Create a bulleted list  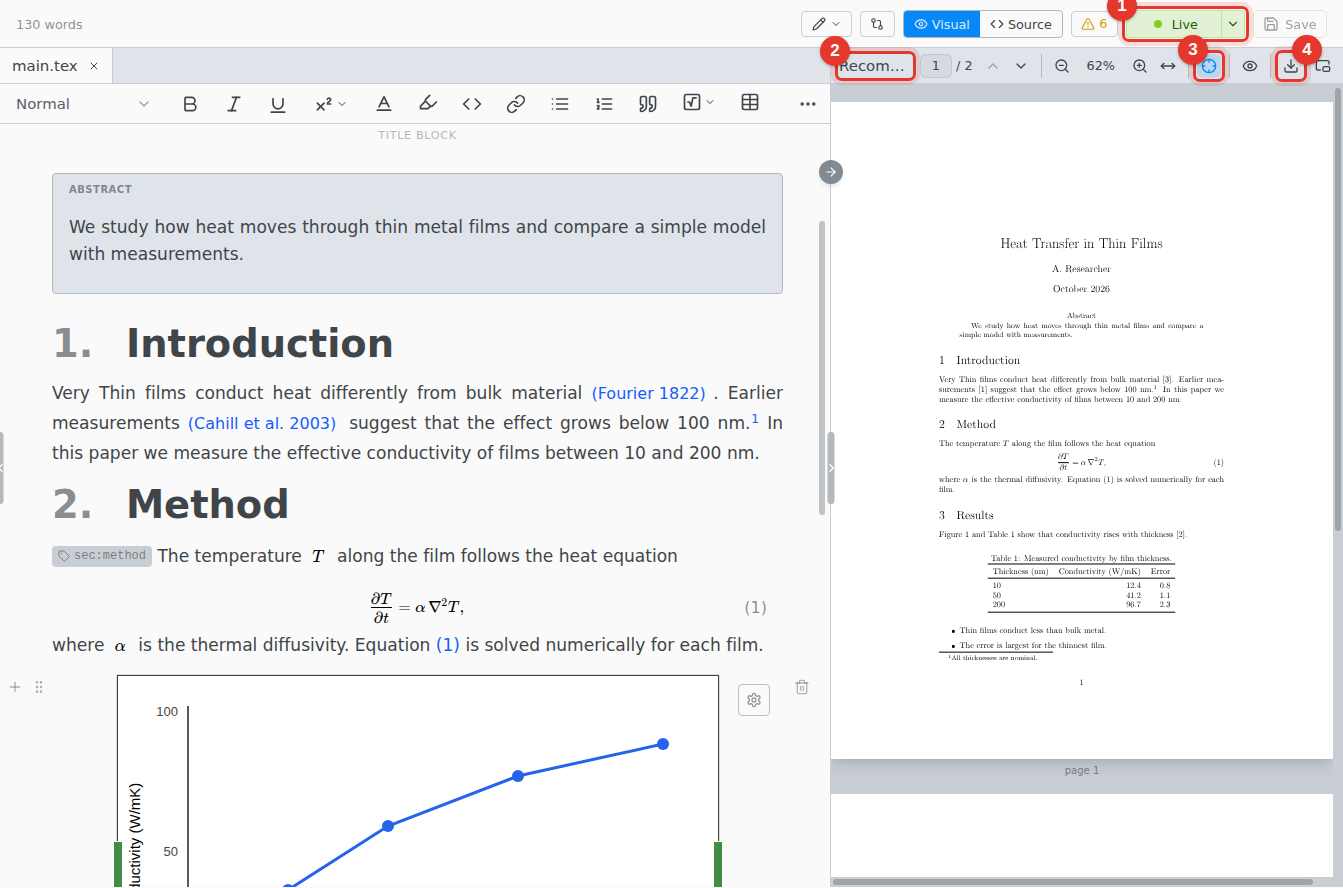pos(560,104)
